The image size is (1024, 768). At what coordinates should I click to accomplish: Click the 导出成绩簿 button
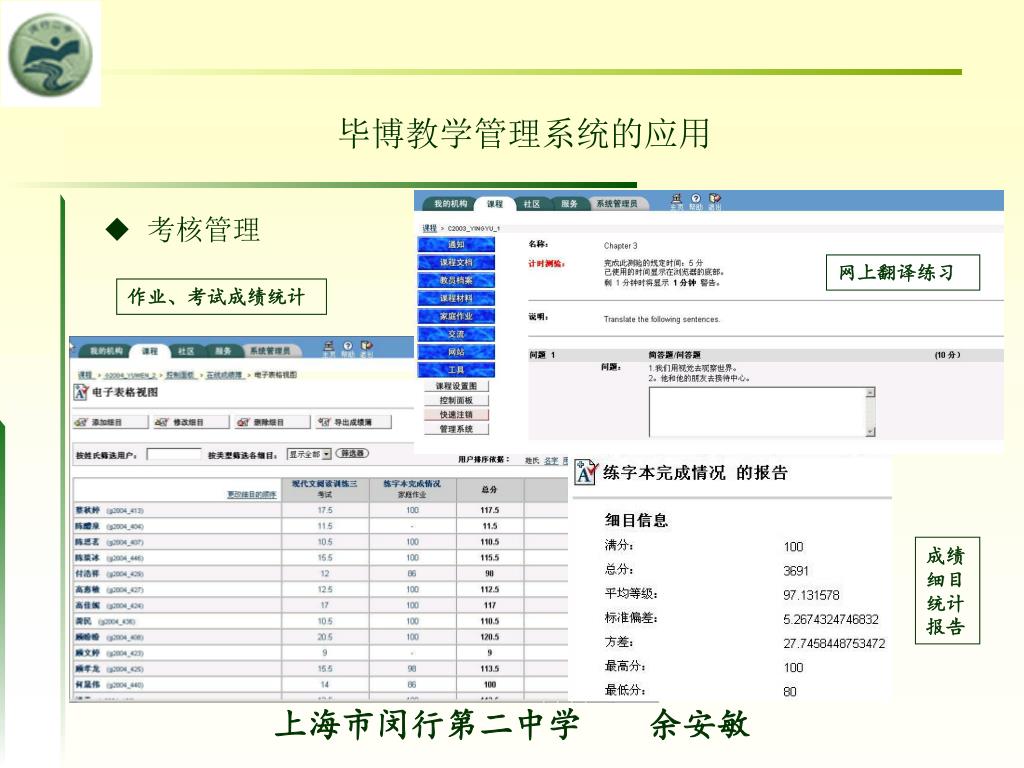coord(353,422)
